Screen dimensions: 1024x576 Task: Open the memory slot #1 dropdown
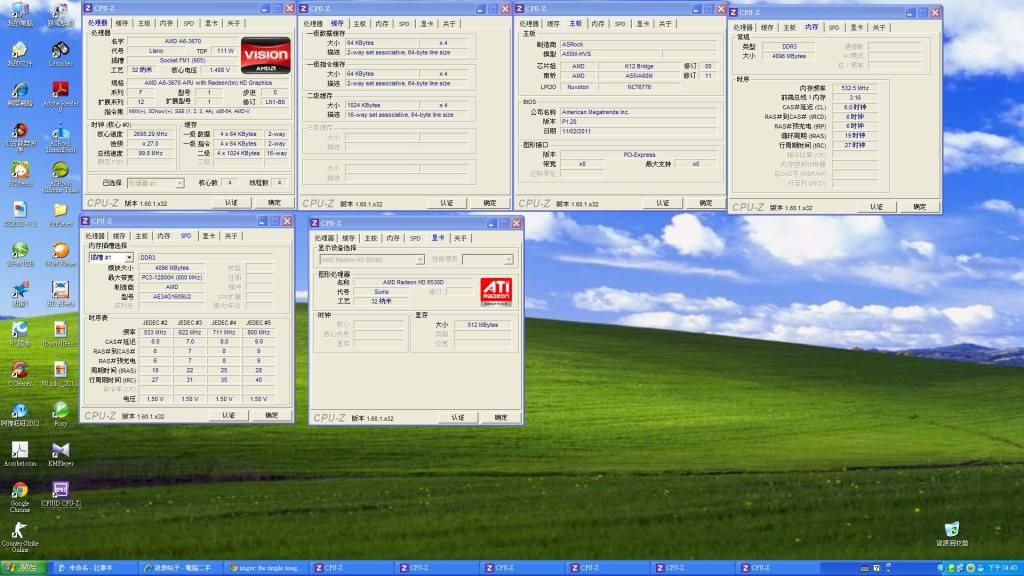[111, 257]
